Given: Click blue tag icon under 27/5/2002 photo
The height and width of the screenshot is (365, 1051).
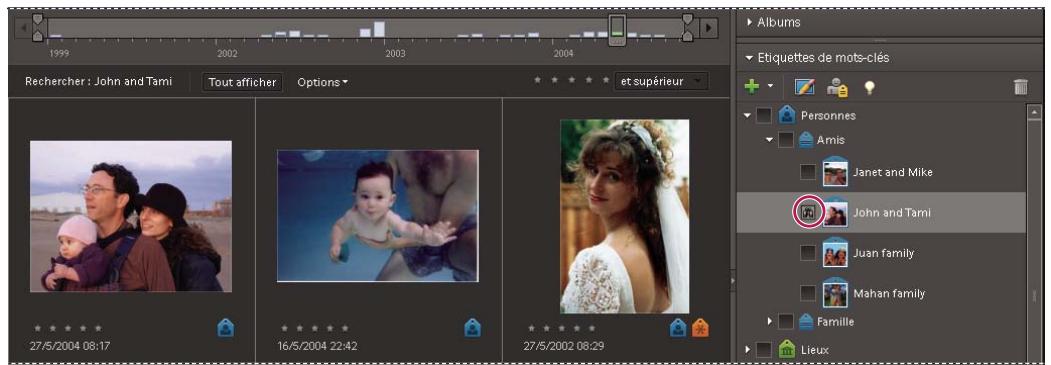Looking at the screenshot, I should pyautogui.click(x=678, y=327).
